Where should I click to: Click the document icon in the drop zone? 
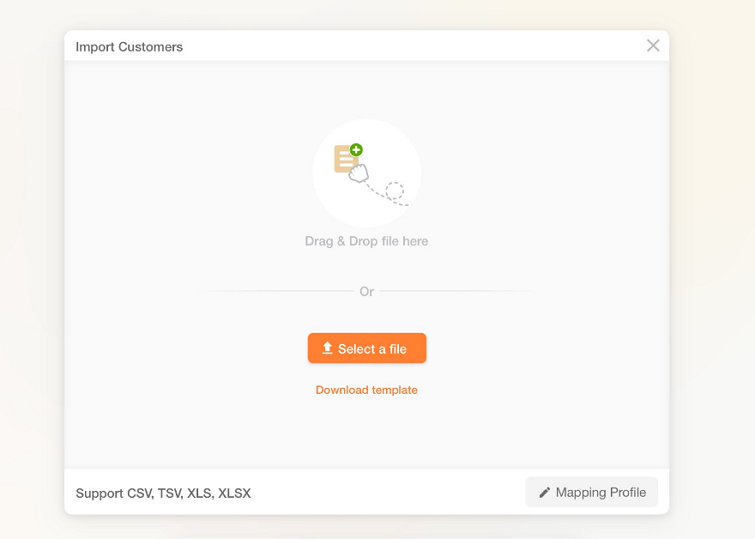[x=345, y=160]
